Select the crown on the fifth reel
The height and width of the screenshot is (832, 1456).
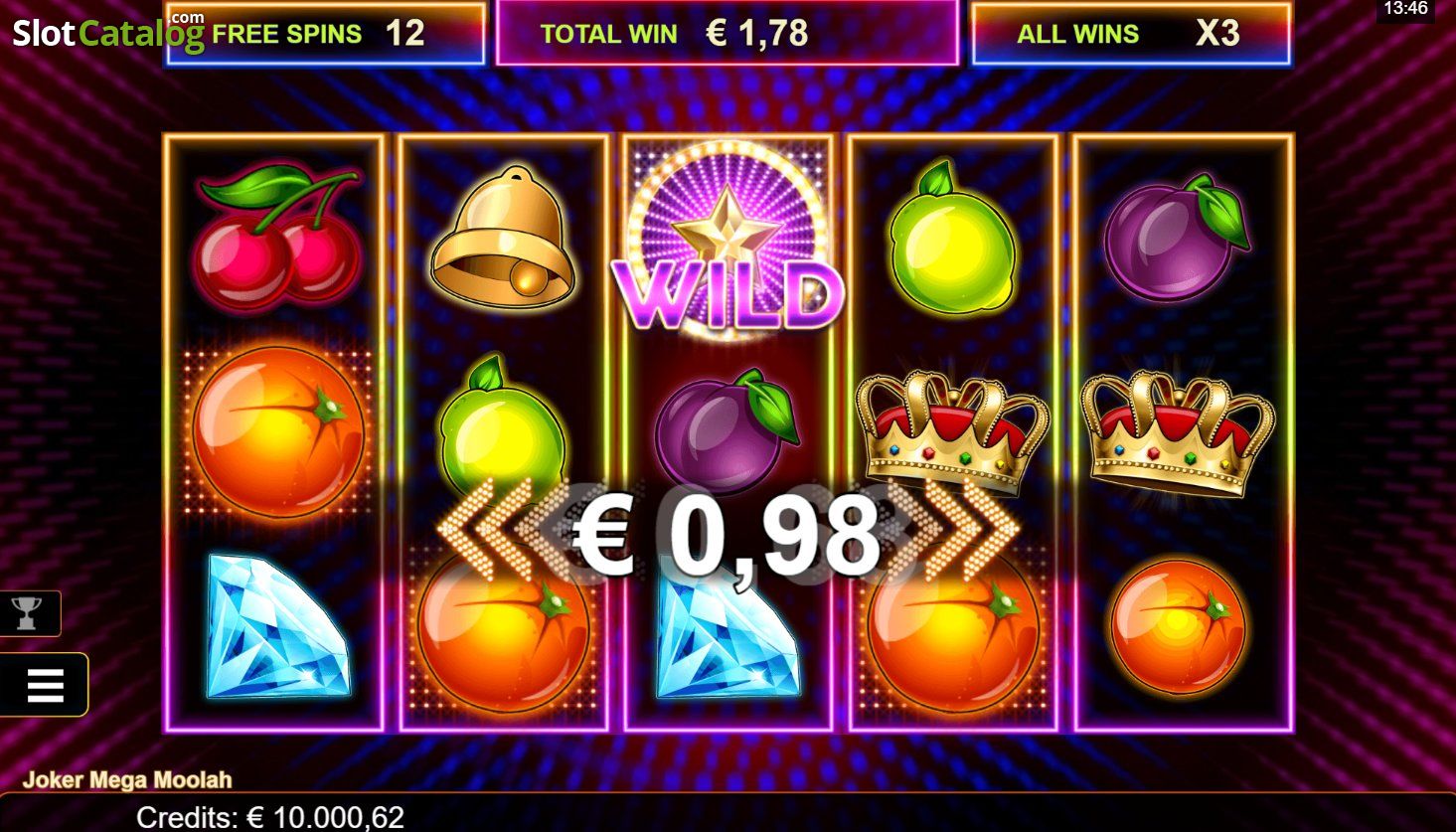coord(1177,431)
